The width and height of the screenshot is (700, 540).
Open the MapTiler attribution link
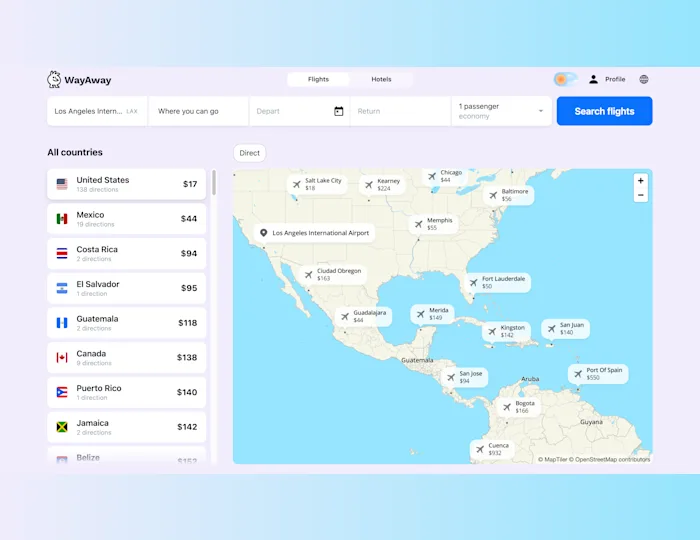tap(552, 459)
